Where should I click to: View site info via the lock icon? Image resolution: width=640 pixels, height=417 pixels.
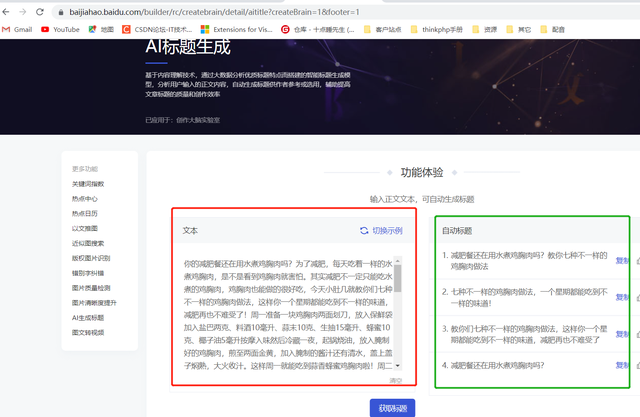(61, 12)
